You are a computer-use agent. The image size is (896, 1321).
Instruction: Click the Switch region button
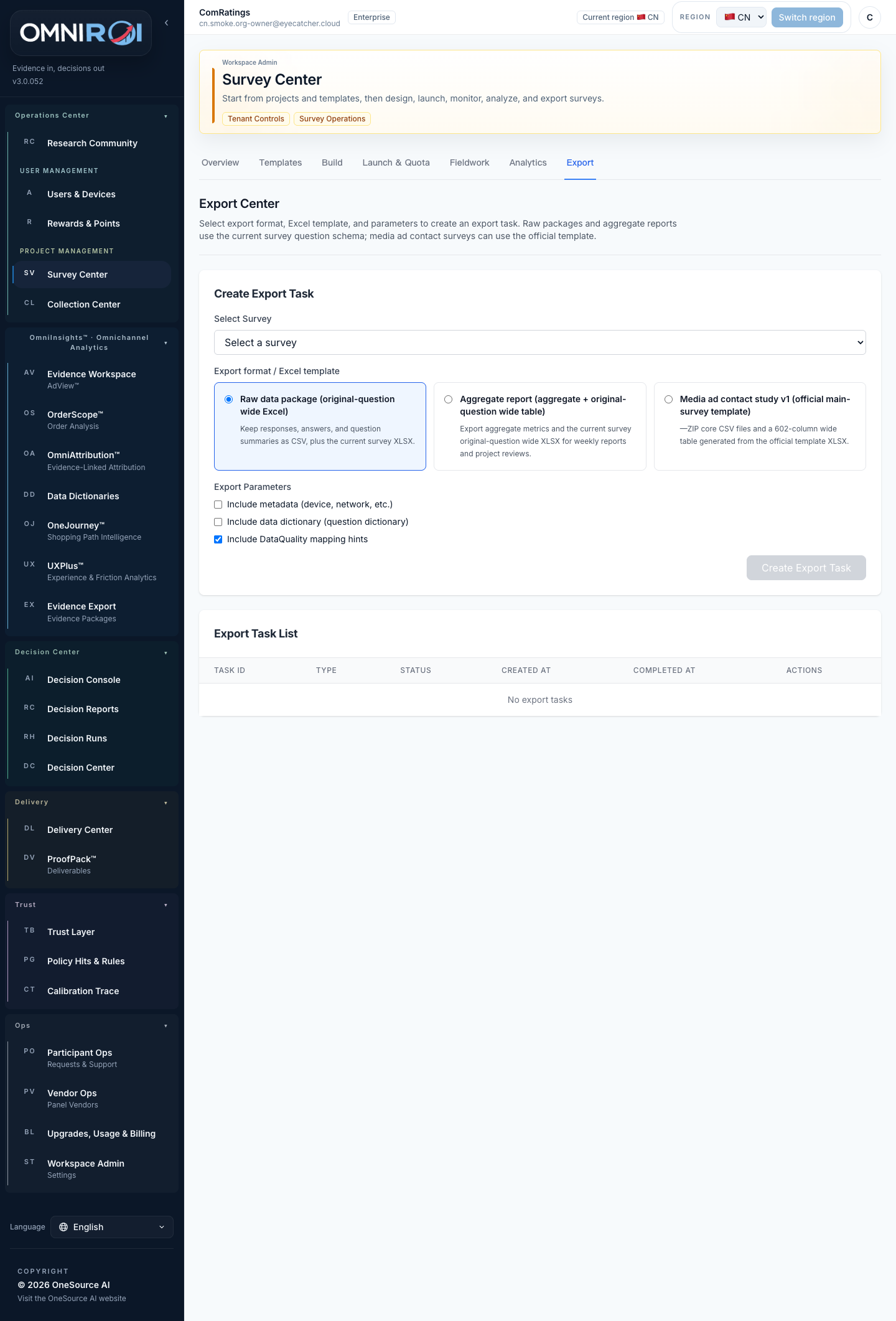point(807,17)
